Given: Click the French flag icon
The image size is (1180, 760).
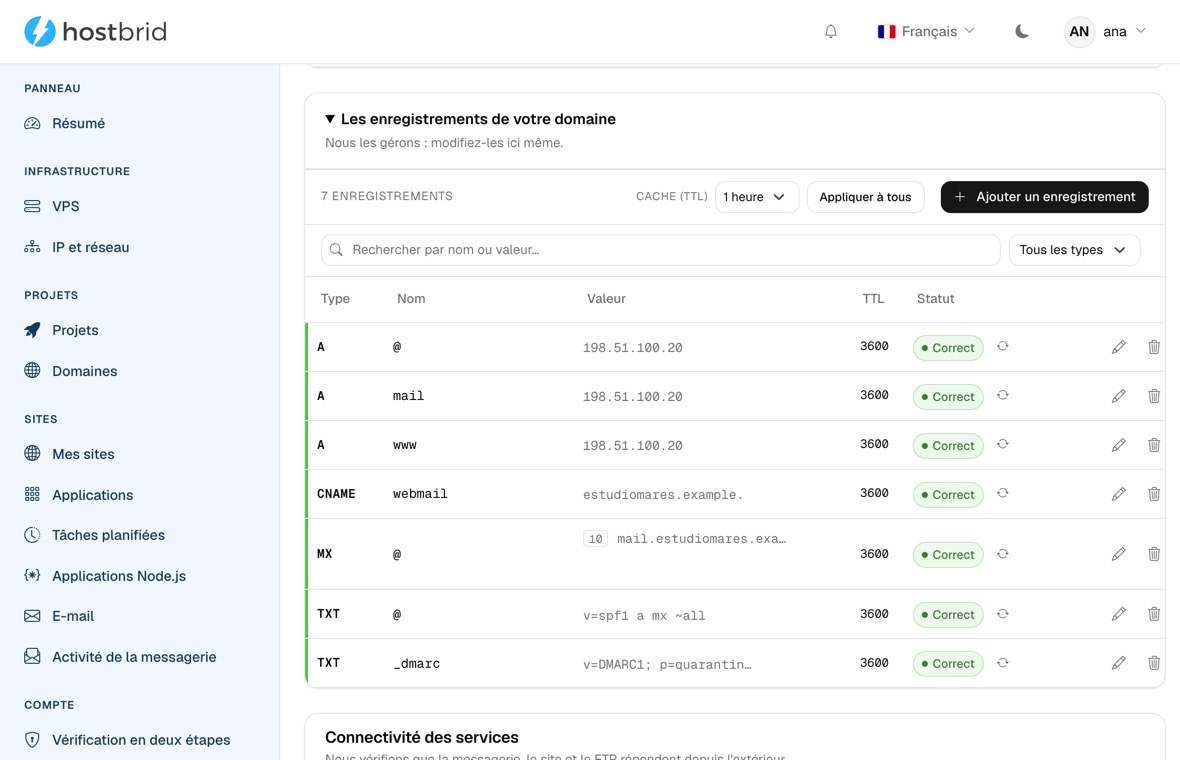Looking at the screenshot, I should point(887,32).
